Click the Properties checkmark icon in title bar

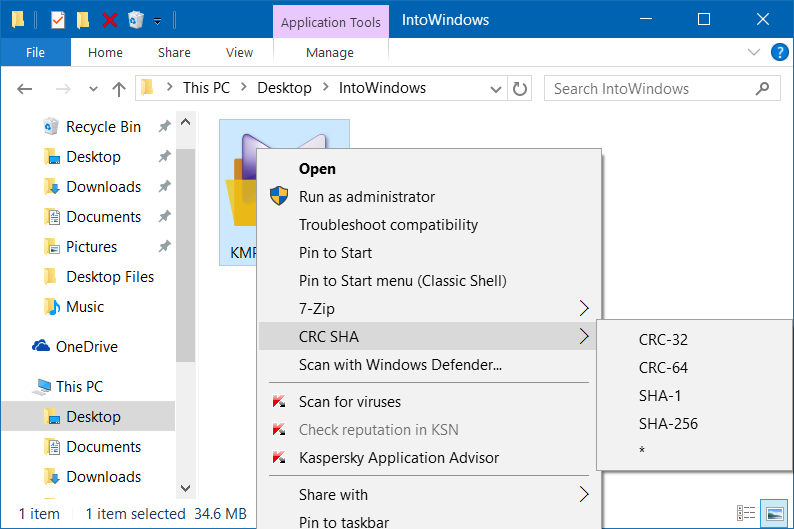pos(58,19)
